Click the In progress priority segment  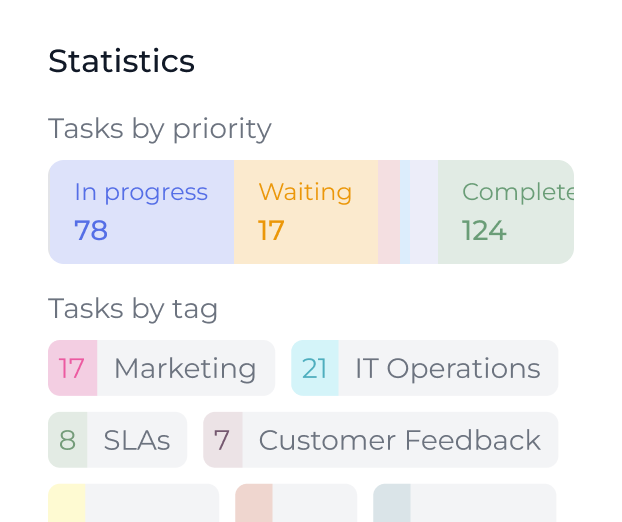pos(141,212)
